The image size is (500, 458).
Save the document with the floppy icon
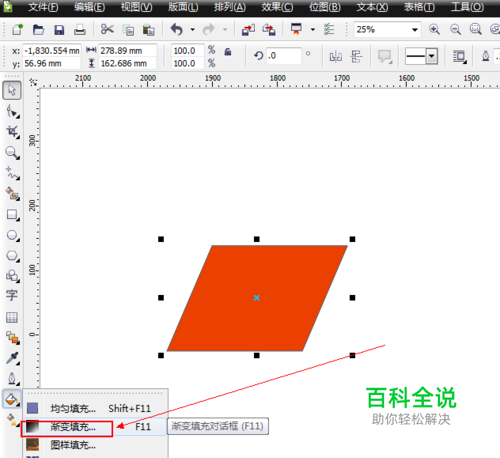click(x=59, y=30)
